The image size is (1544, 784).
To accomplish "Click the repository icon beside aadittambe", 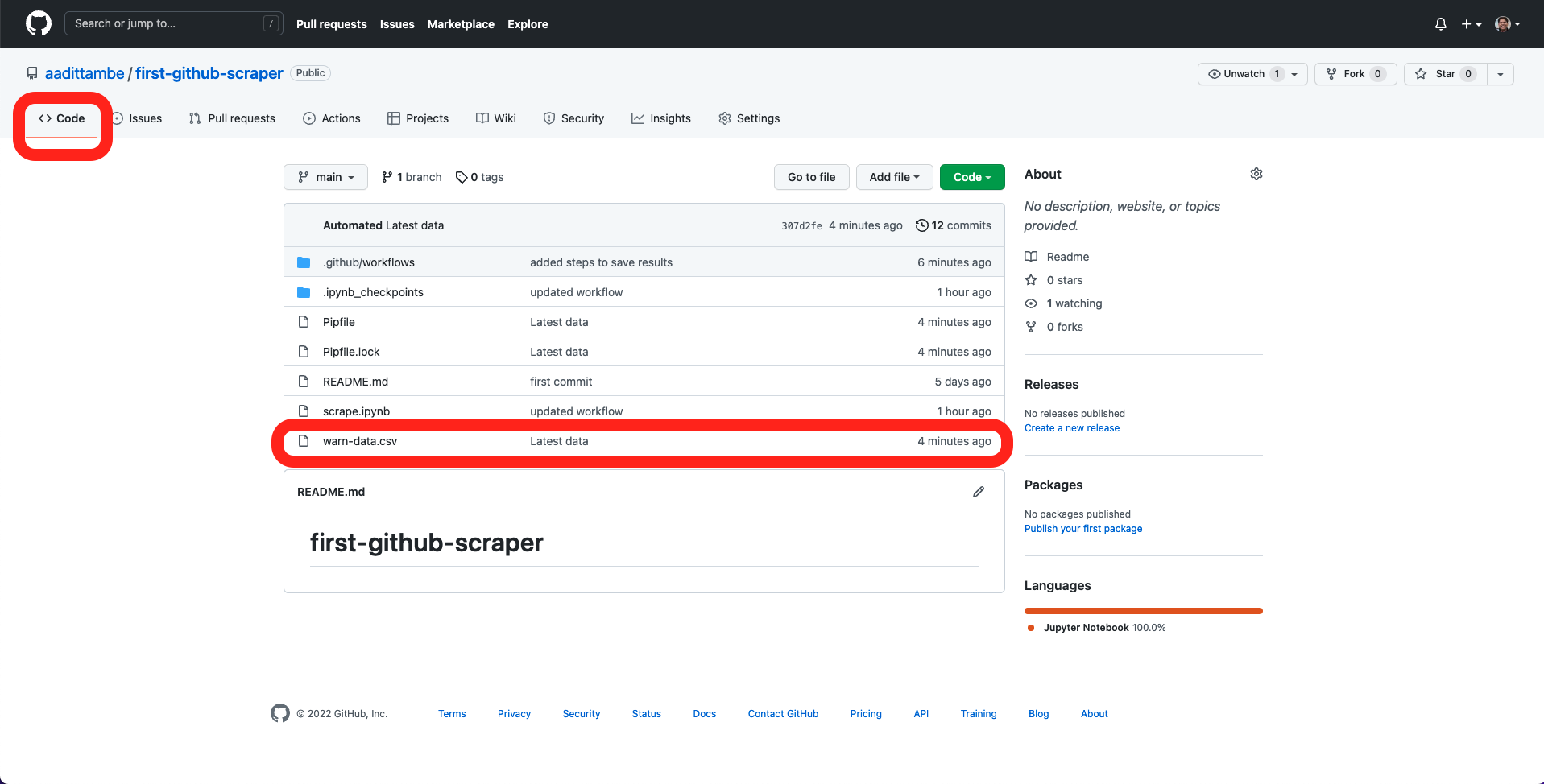I will coord(32,73).
